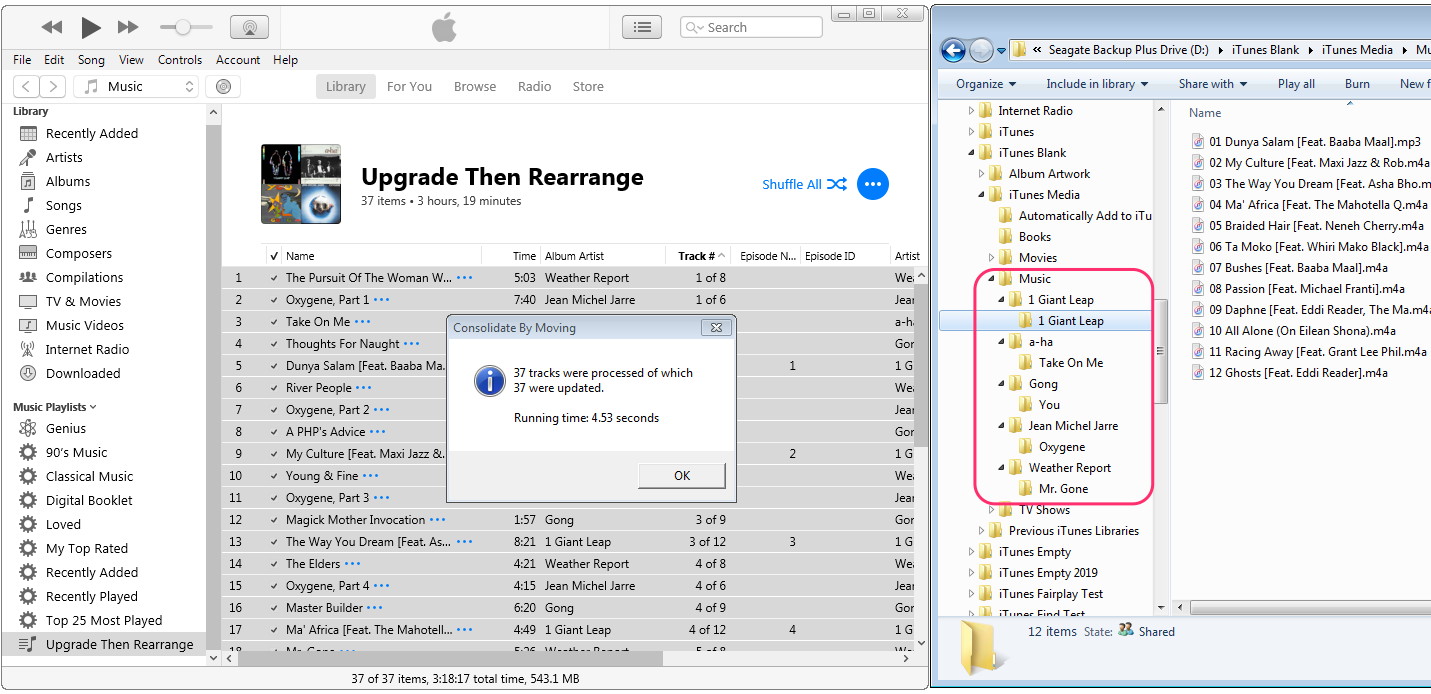
Task: Open the Help menu in iTunes
Action: [286, 60]
